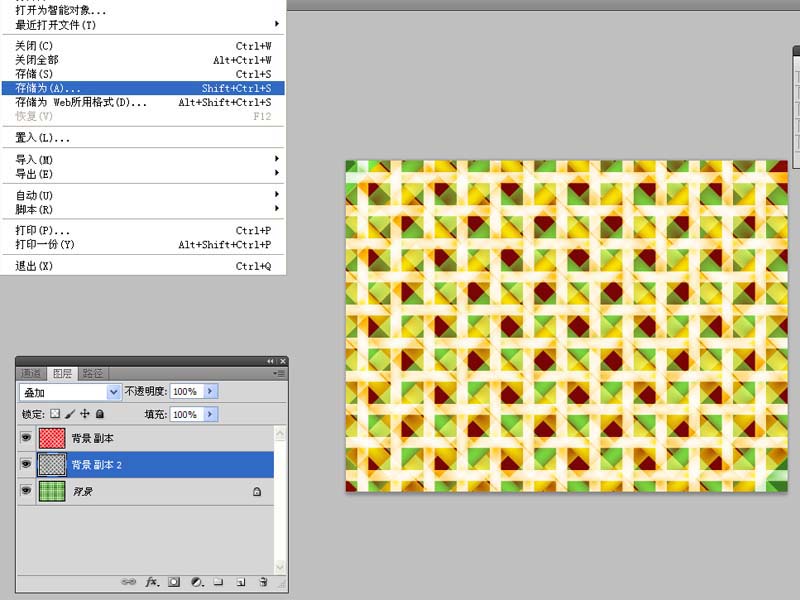The height and width of the screenshot is (600, 800).
Task: Hide the 背景 副本 layer
Action: [x=26, y=438]
